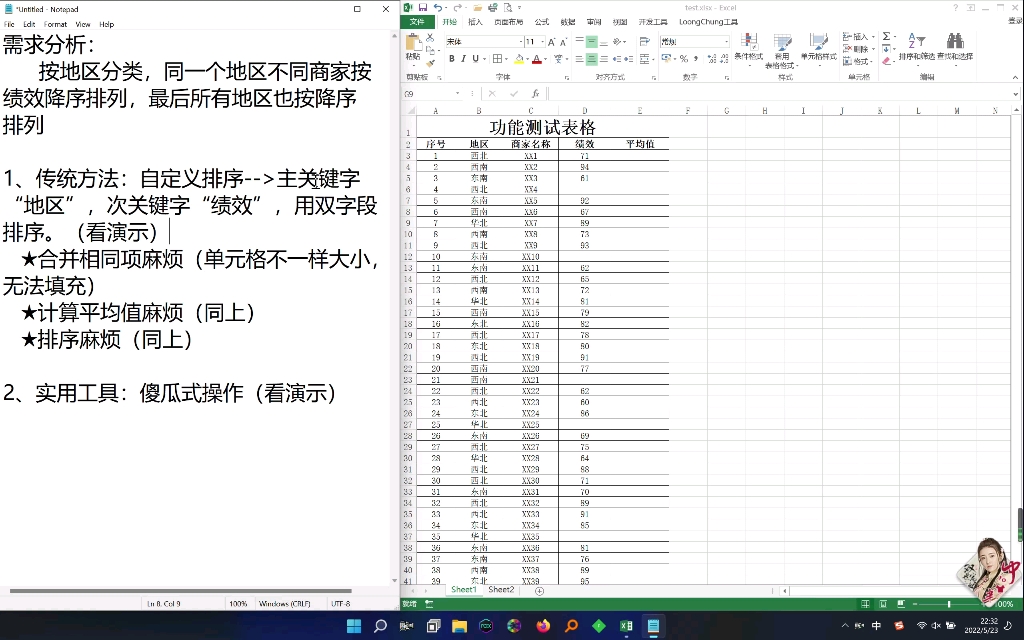Add a new worksheet with the plus button
The height and width of the screenshot is (640, 1024).
pos(538,590)
